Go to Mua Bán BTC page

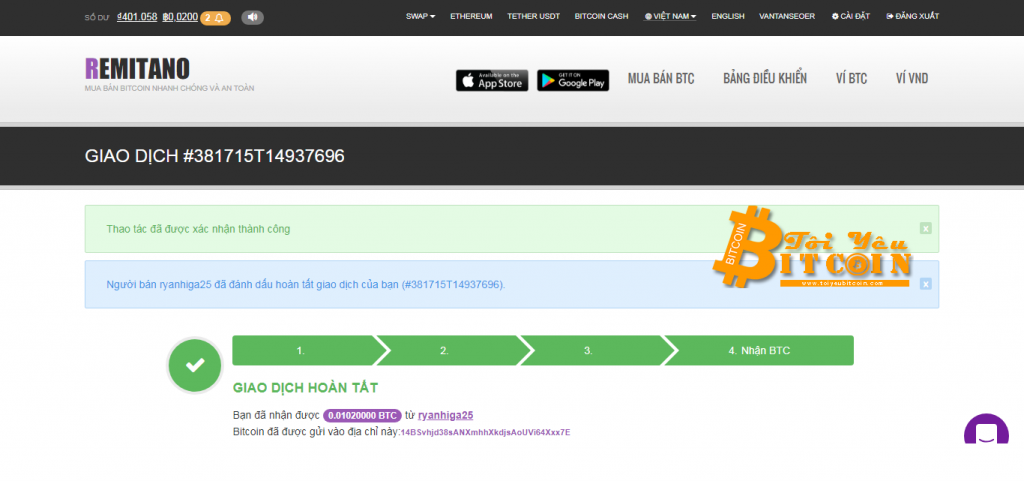660,79
